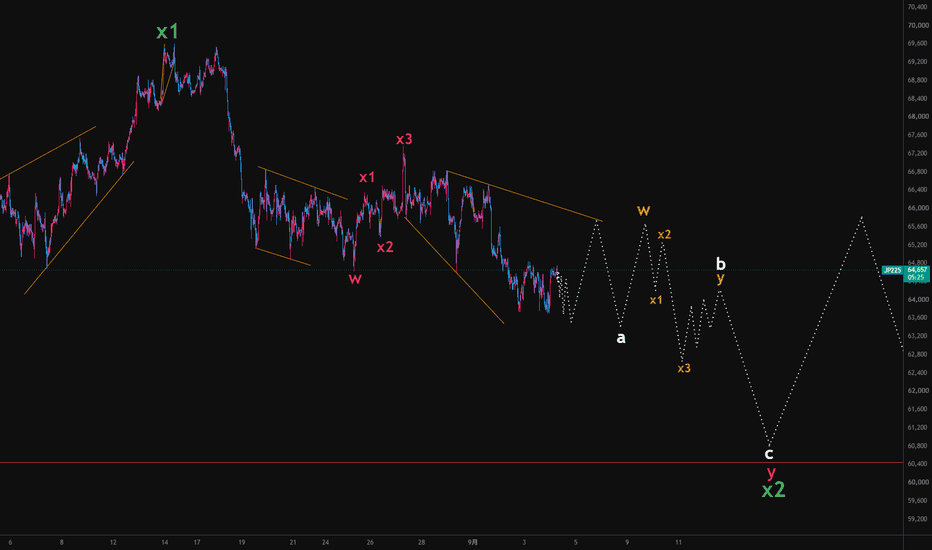This screenshot has width=932, height=550.
Task: Select the white b wave label
Action: 720,263
